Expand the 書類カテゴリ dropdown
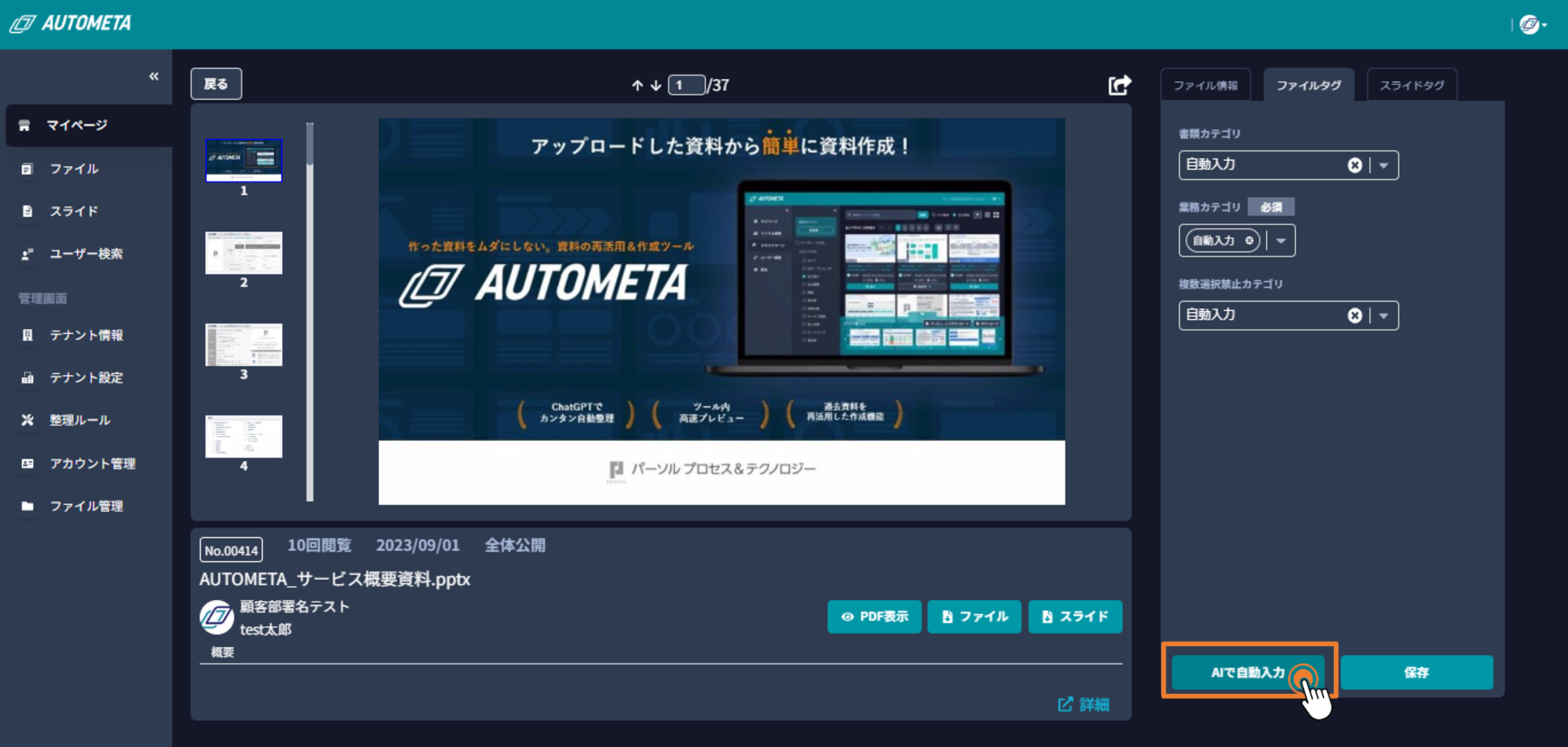The image size is (1568, 747). coord(1384,165)
